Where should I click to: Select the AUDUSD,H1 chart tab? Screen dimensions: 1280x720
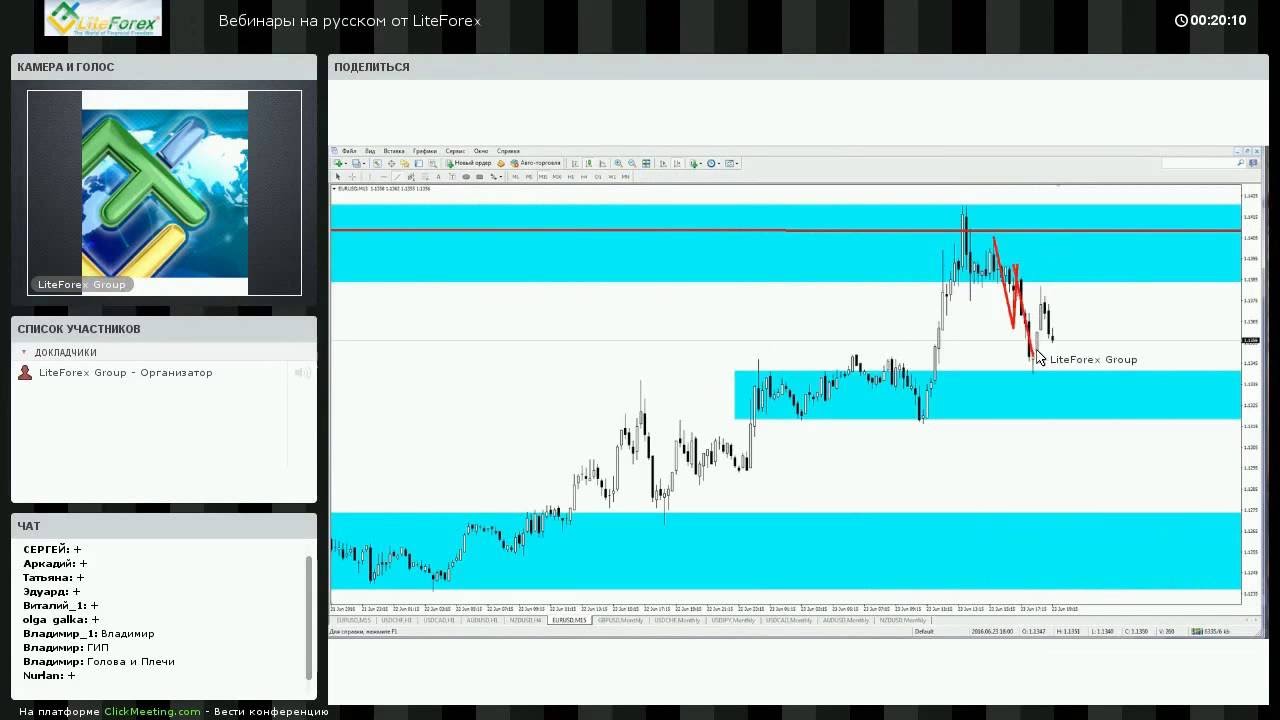tap(482, 620)
